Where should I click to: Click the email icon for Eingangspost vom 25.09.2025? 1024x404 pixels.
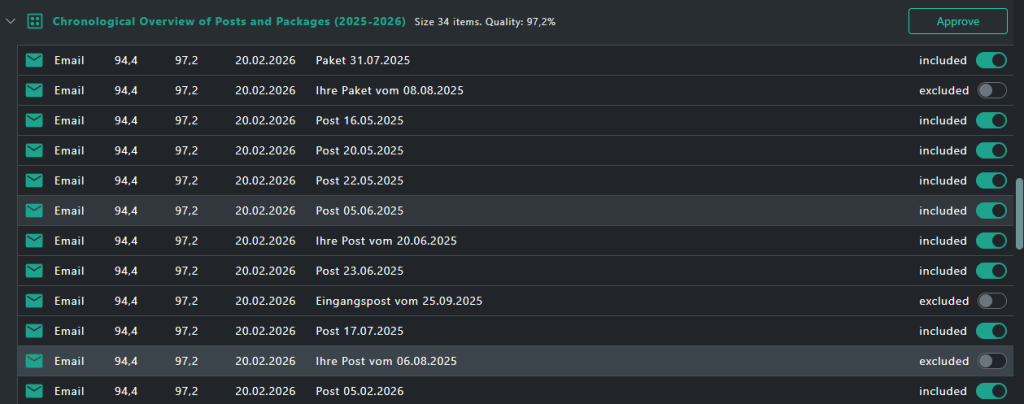[x=35, y=301]
